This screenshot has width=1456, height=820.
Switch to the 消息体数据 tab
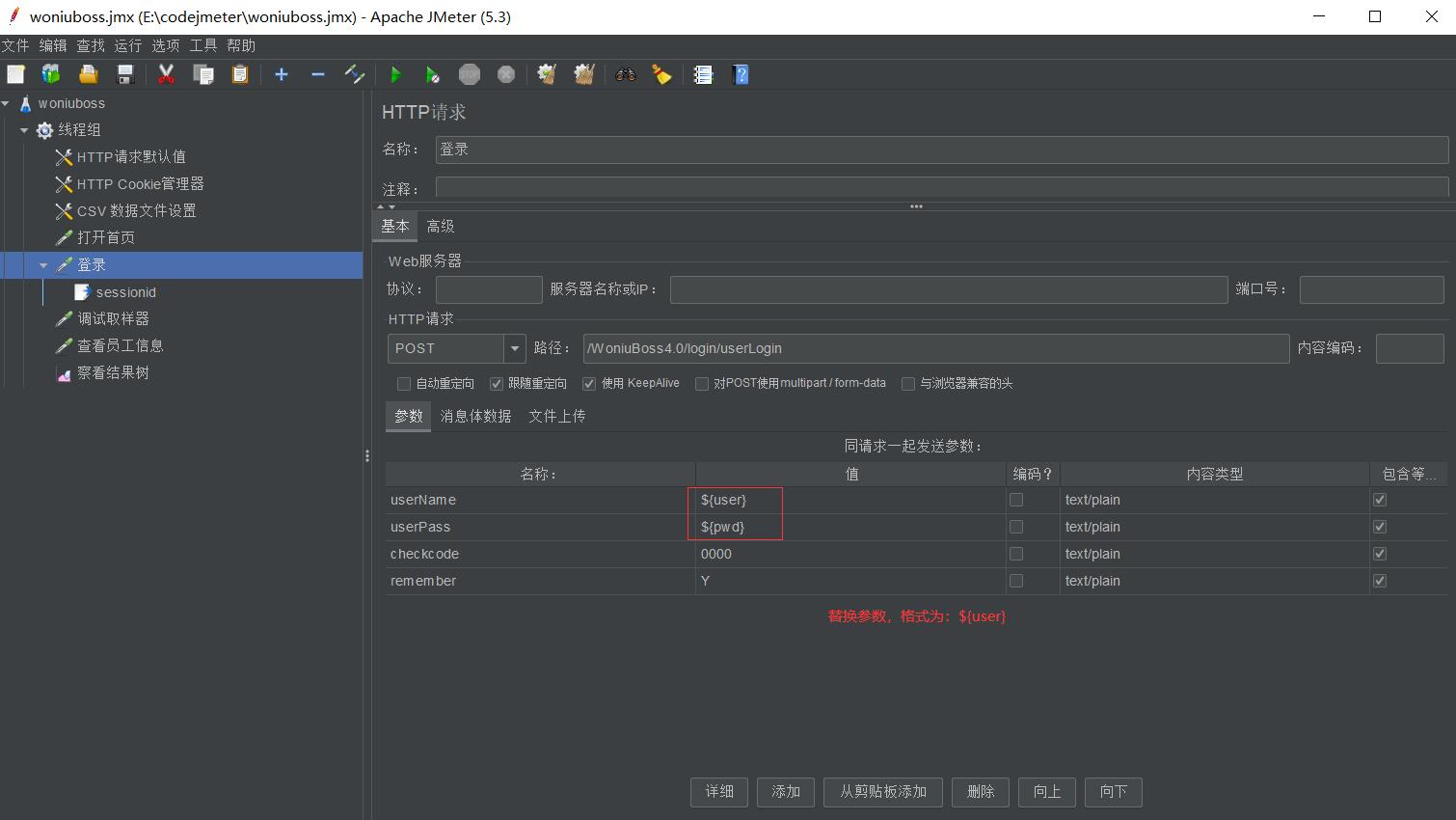pos(475,416)
